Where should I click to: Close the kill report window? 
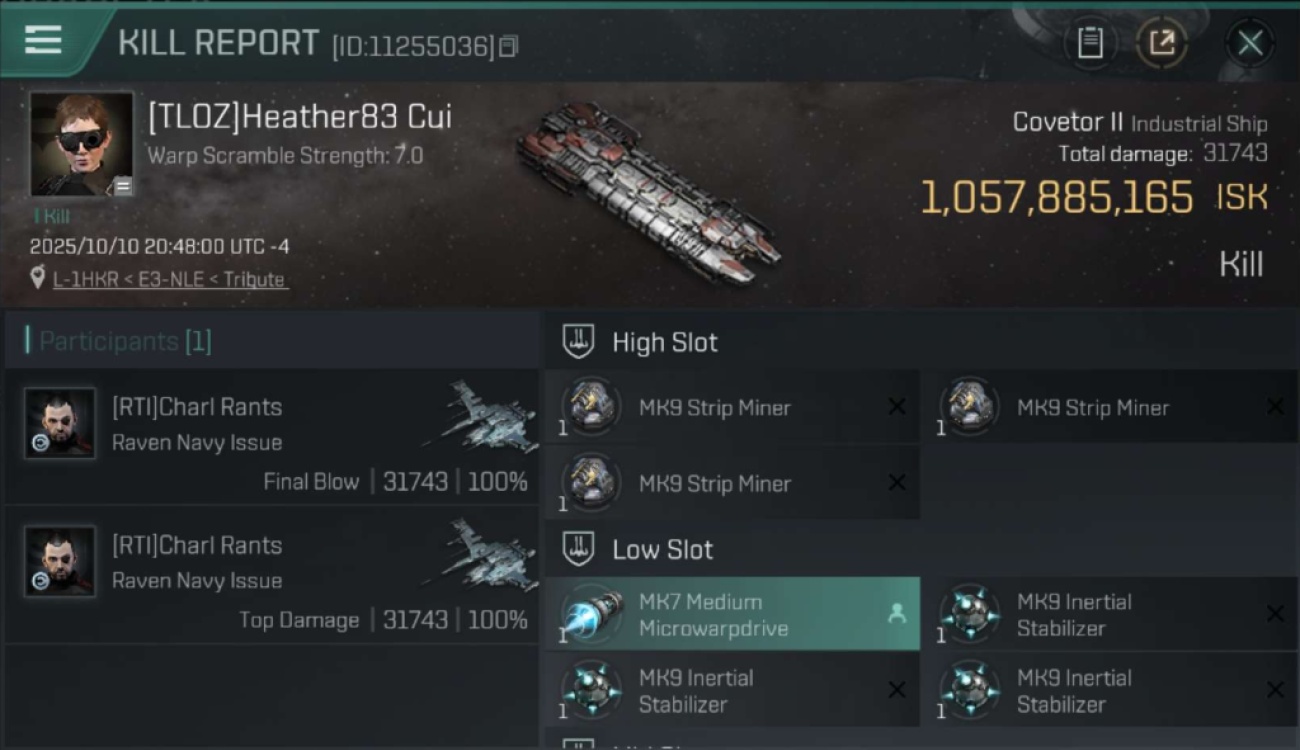1249,43
